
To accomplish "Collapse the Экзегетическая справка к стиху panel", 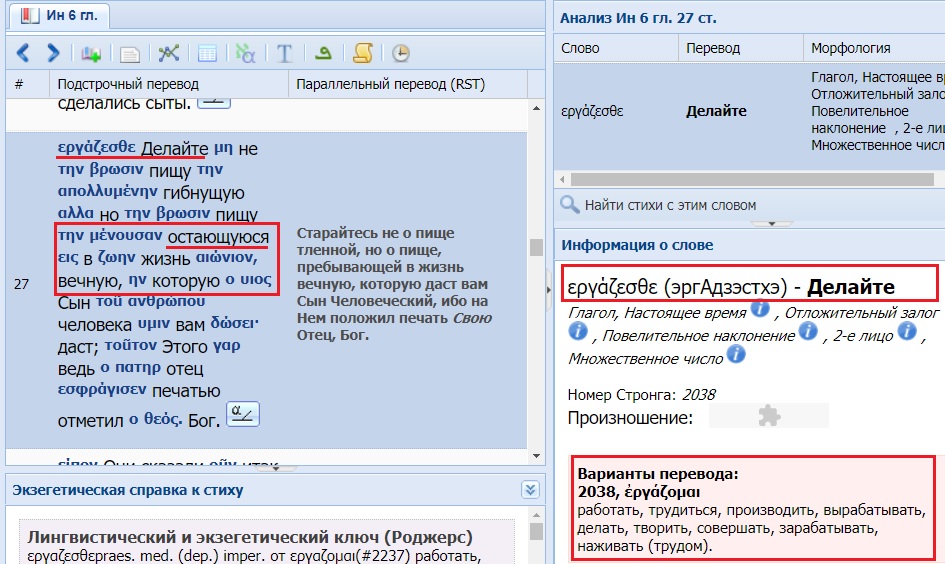I will (x=530, y=489).
